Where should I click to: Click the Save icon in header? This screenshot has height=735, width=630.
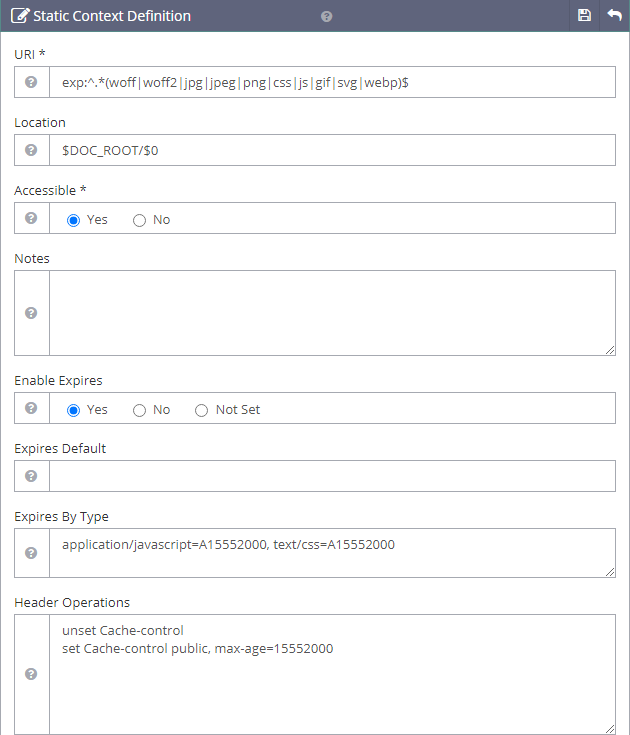[585, 16]
